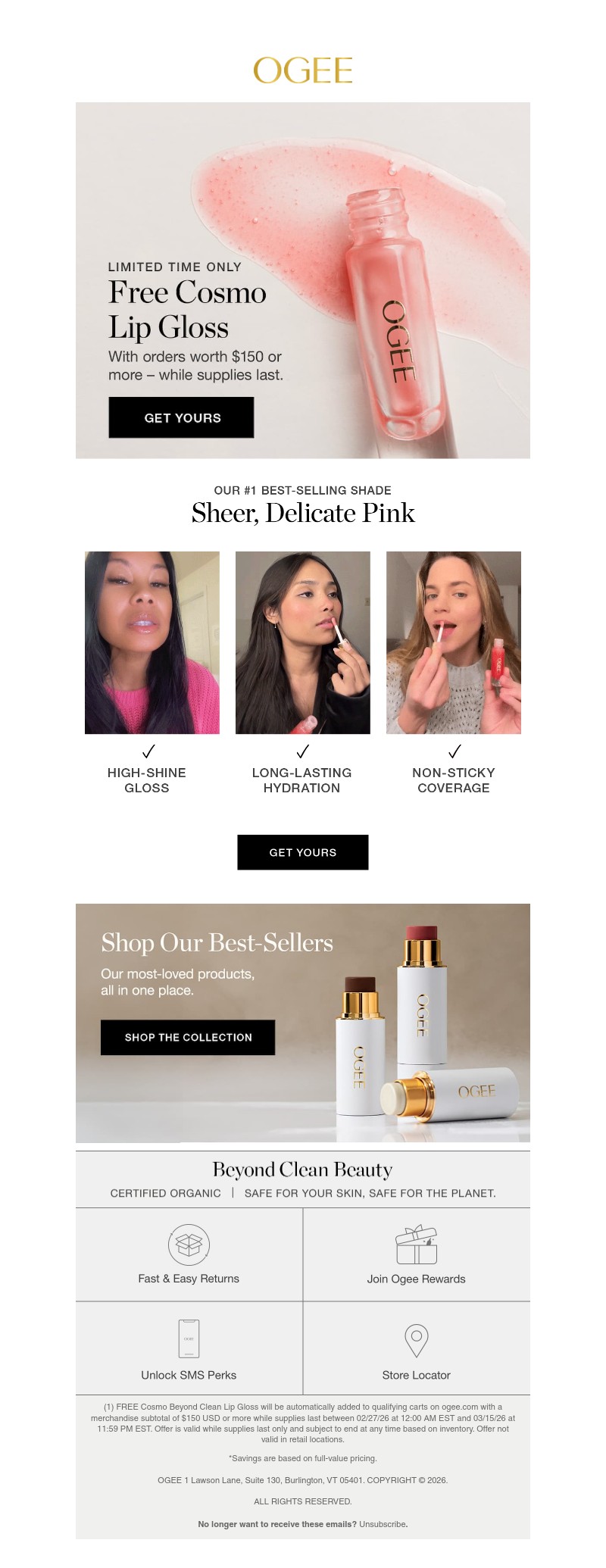Click checkmark above High-Shine Gloss
The width and height of the screenshot is (606, 1568).
pos(148,751)
